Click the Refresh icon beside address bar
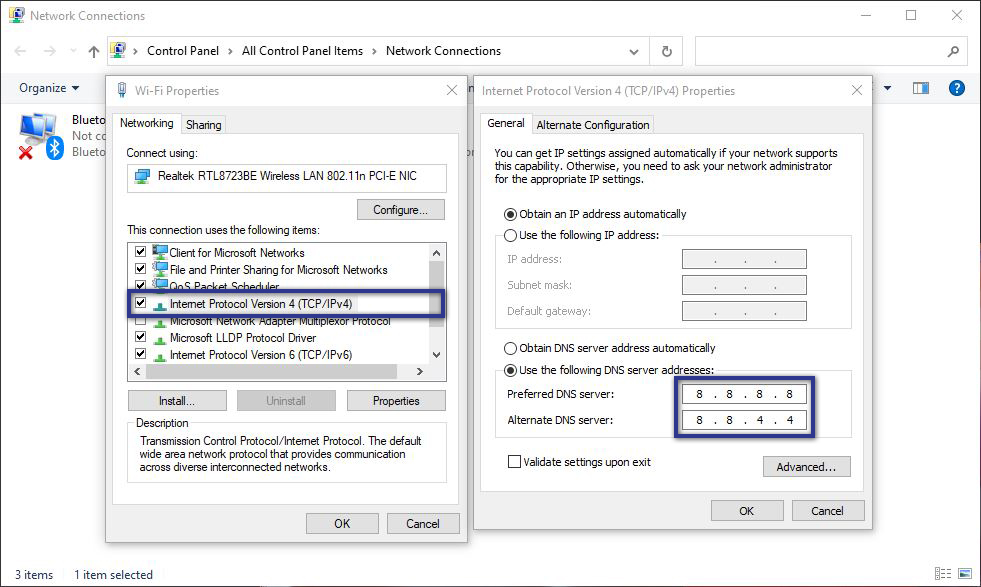 665,51
